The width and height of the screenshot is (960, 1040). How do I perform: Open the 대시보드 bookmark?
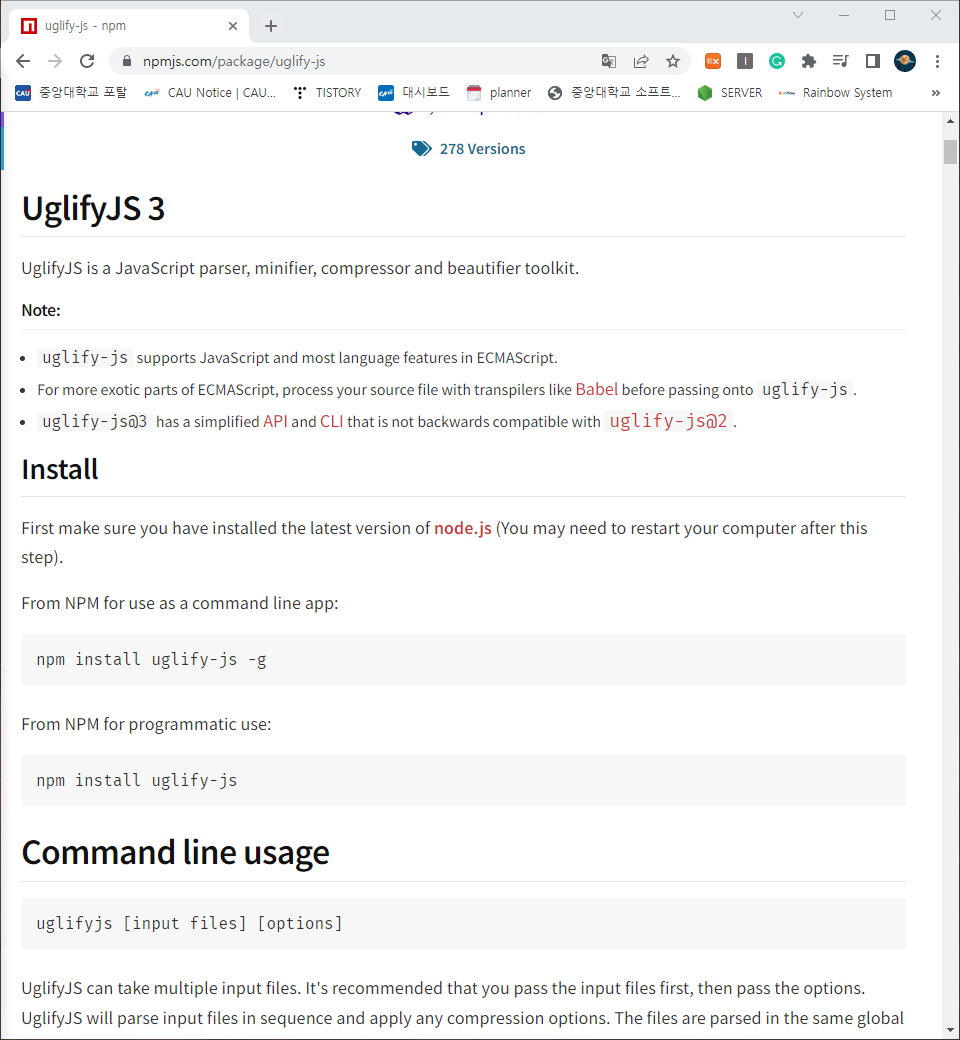click(x=413, y=93)
